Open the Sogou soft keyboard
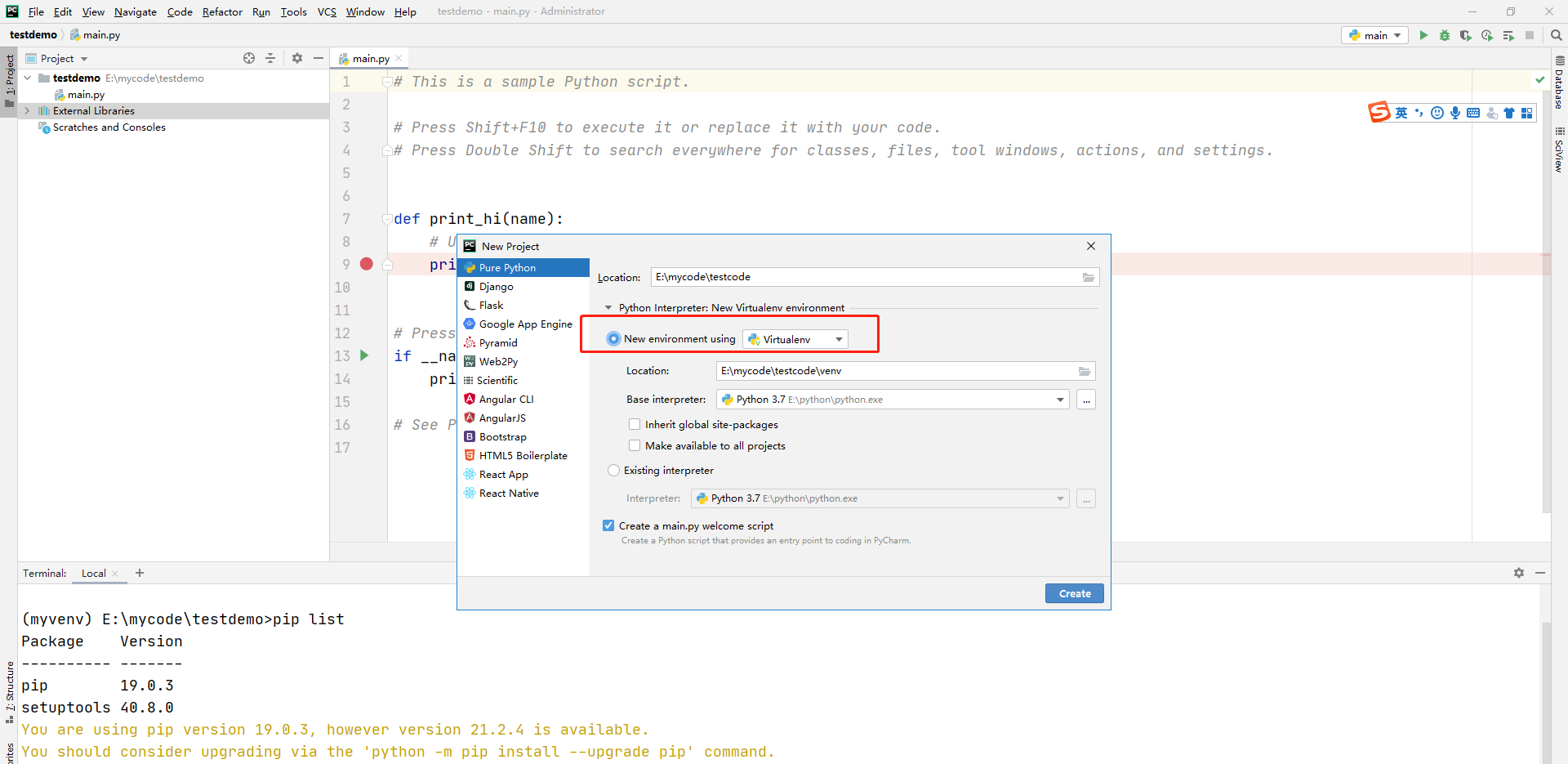The width and height of the screenshot is (1568, 764). click(1473, 113)
